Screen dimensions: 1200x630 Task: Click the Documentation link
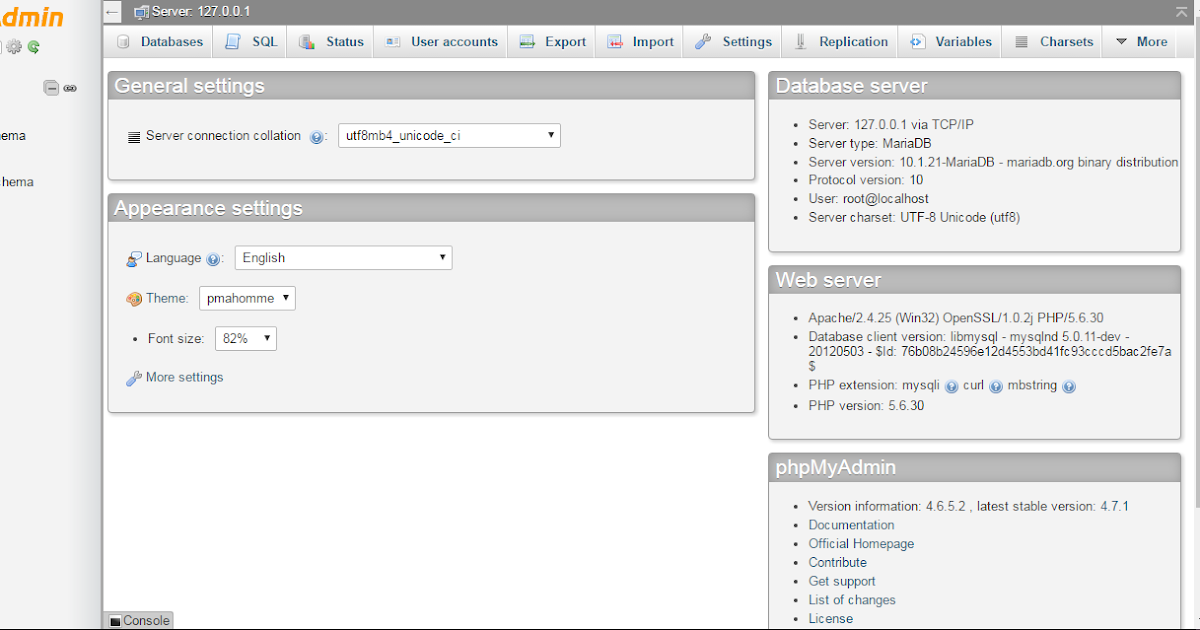(x=851, y=524)
